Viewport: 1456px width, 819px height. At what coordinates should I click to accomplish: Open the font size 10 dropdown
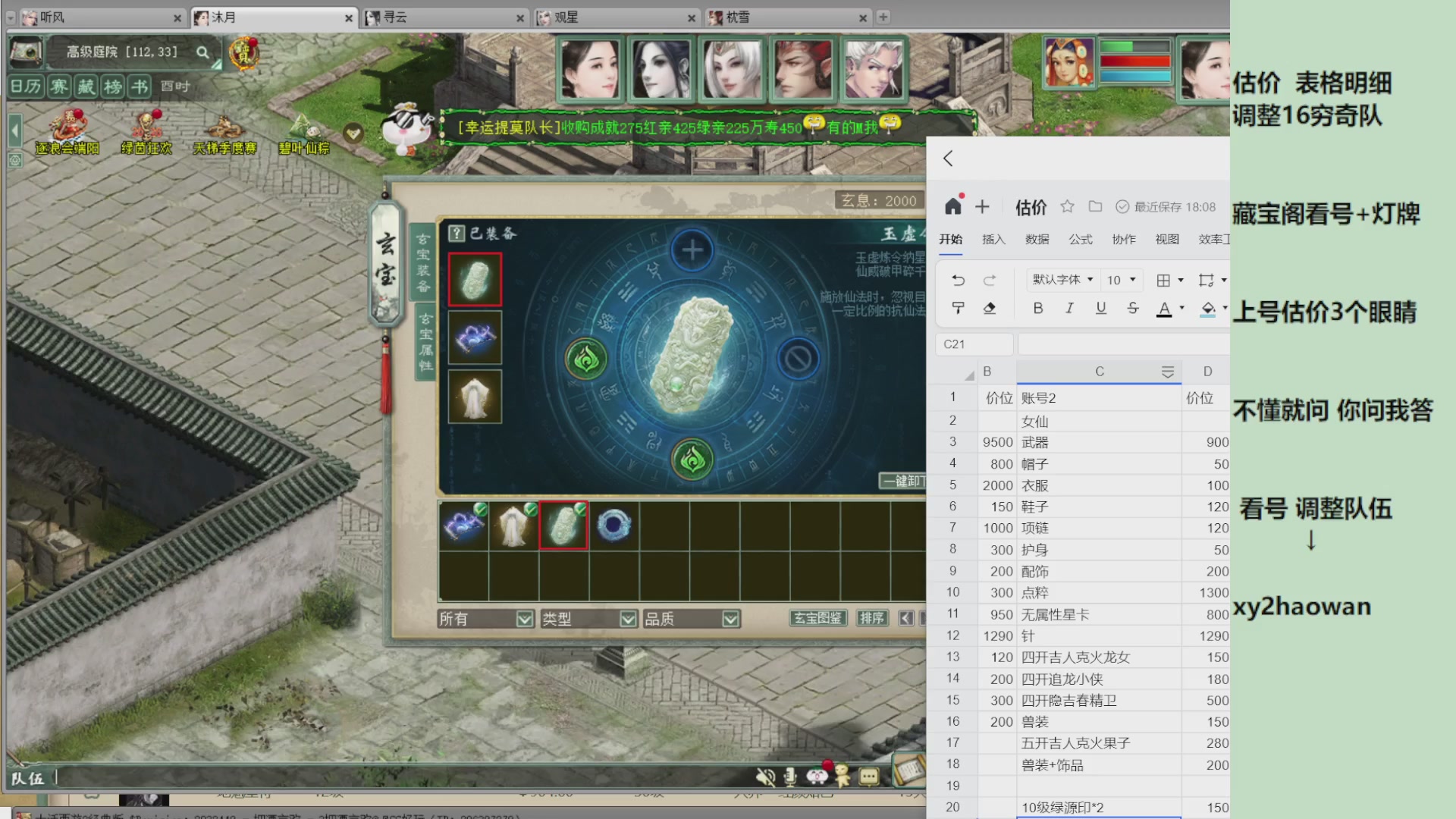(x=1121, y=280)
